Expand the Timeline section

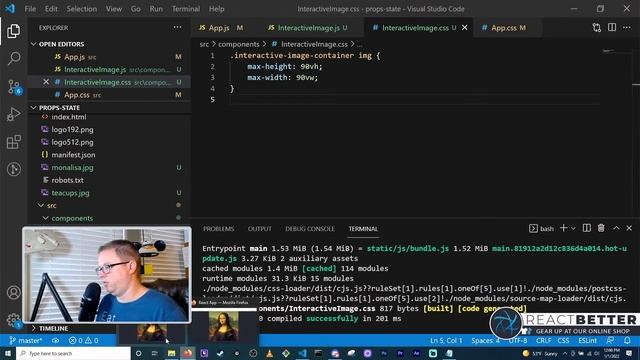[x=53, y=328]
